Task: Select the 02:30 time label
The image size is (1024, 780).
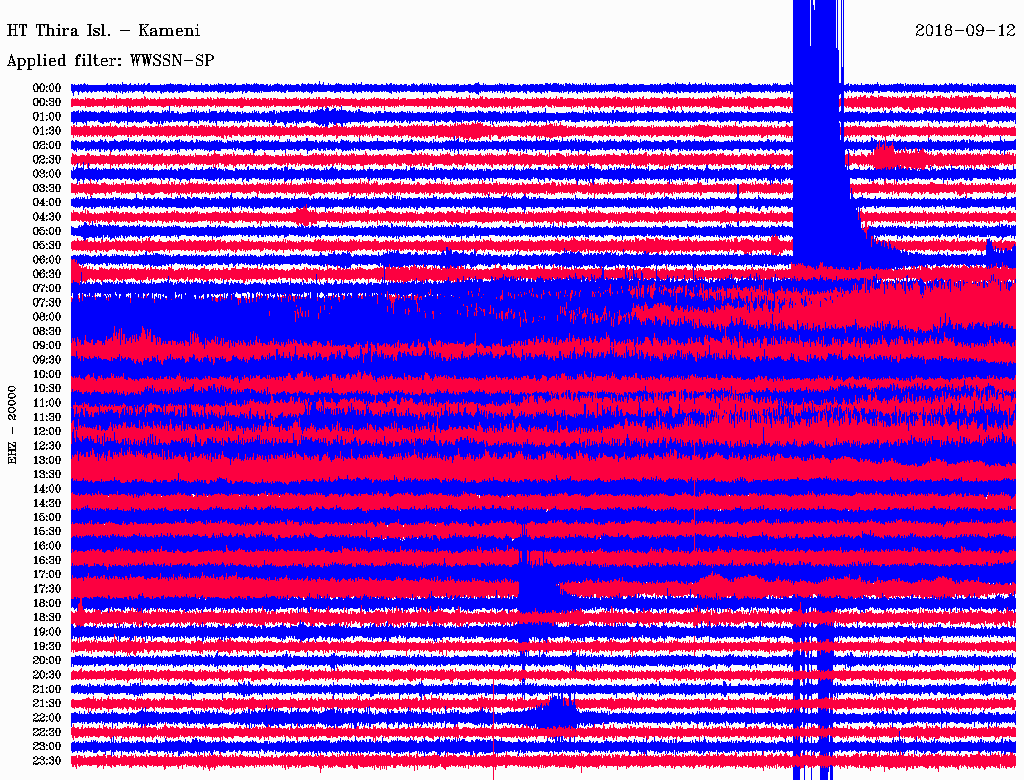Action: click(47, 160)
